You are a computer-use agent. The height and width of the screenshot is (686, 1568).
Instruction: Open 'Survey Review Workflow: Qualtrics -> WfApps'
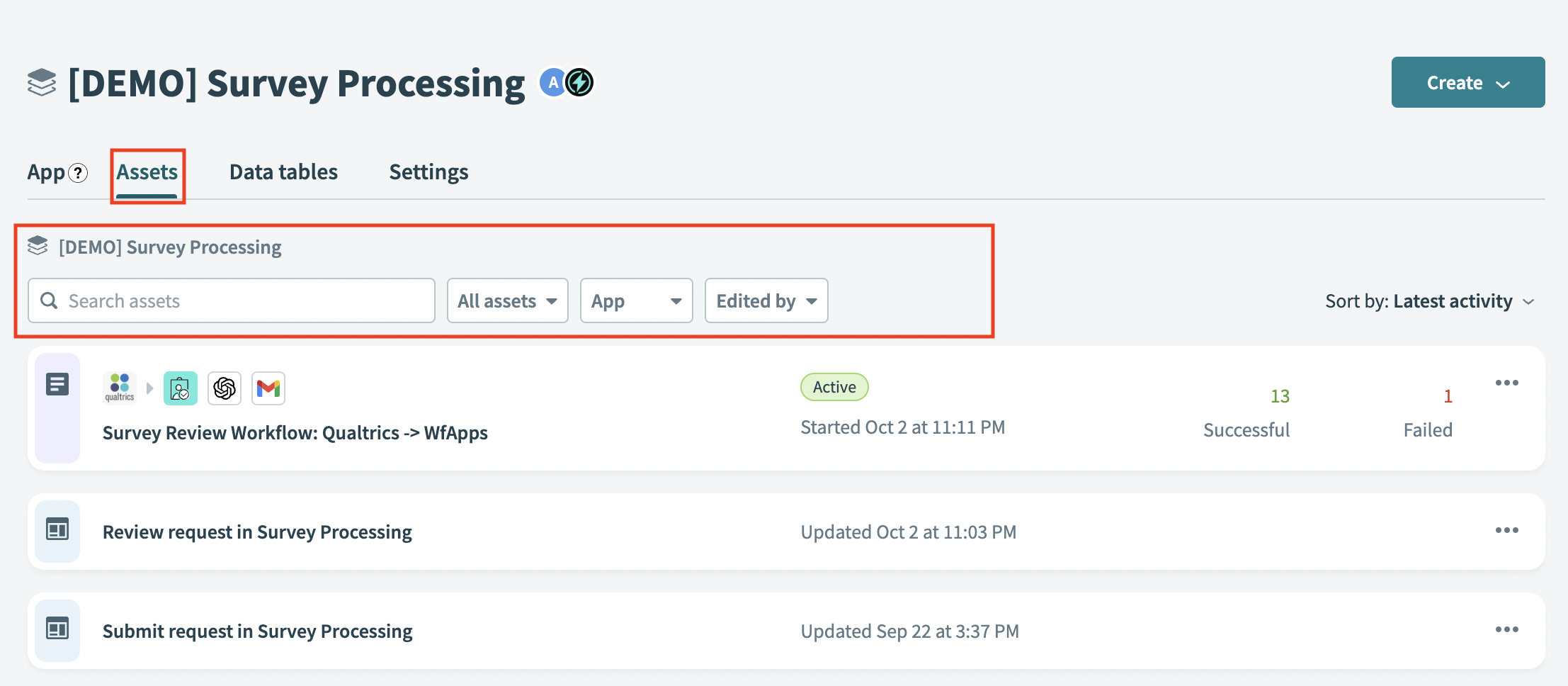(x=295, y=432)
